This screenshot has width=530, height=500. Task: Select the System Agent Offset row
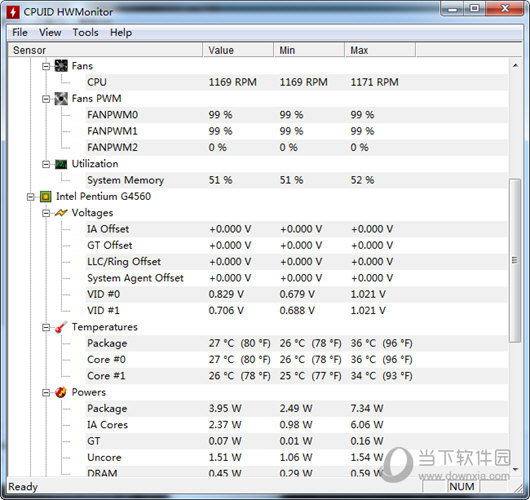point(297,278)
